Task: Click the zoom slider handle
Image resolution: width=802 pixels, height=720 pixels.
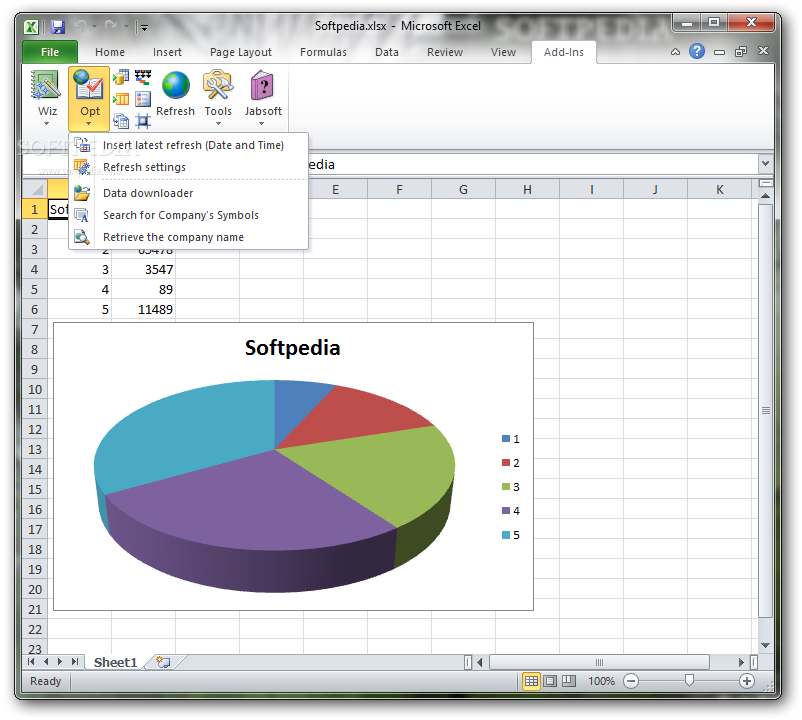Action: 689,681
